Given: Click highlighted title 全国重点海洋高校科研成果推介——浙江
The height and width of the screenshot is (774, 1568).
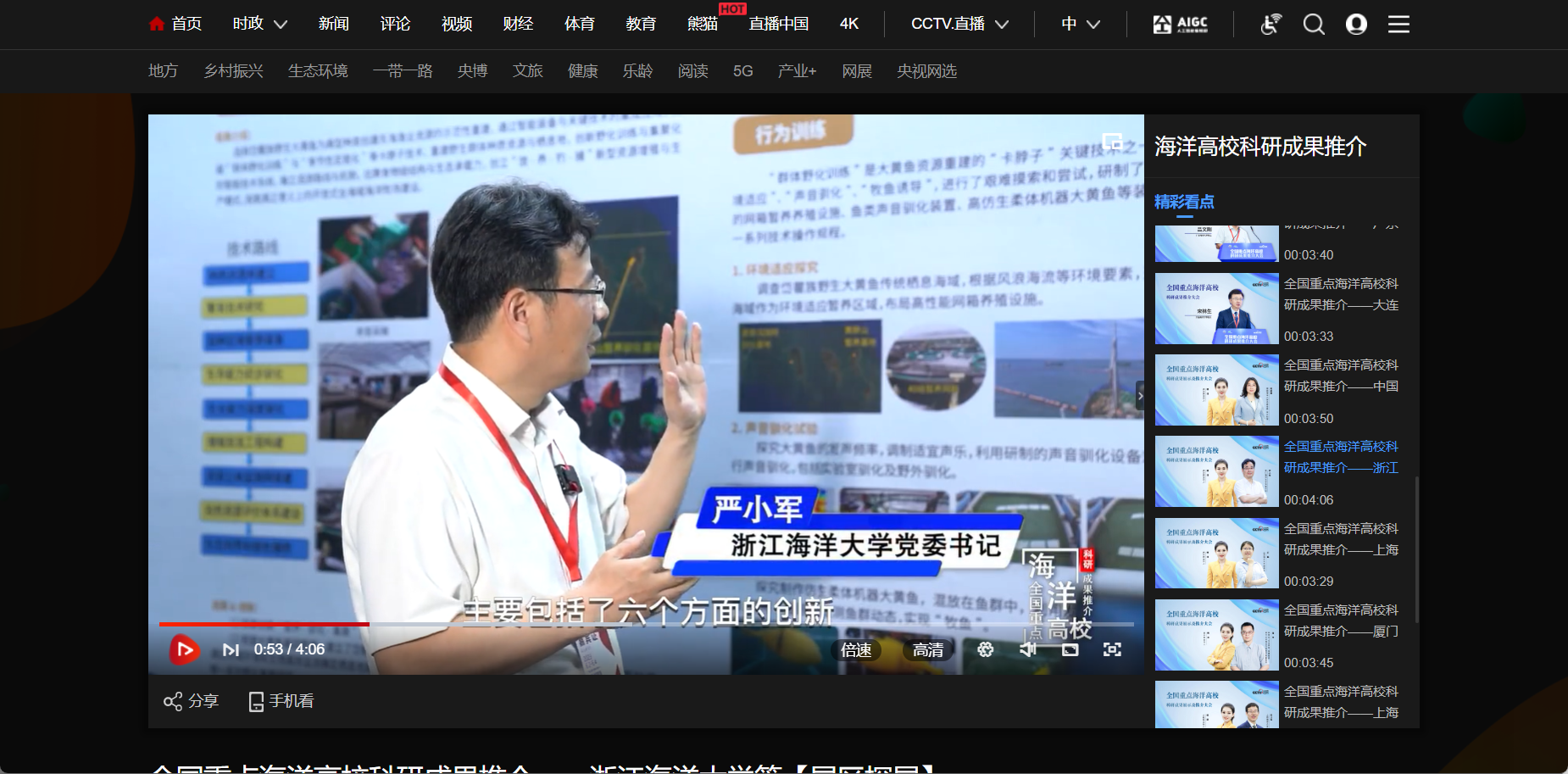Looking at the screenshot, I should pyautogui.click(x=1341, y=457).
